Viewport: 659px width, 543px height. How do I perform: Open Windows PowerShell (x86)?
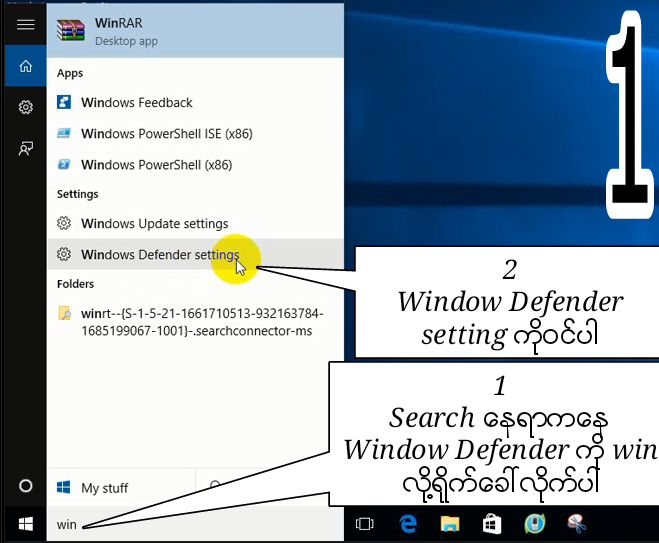[x=195, y=165]
